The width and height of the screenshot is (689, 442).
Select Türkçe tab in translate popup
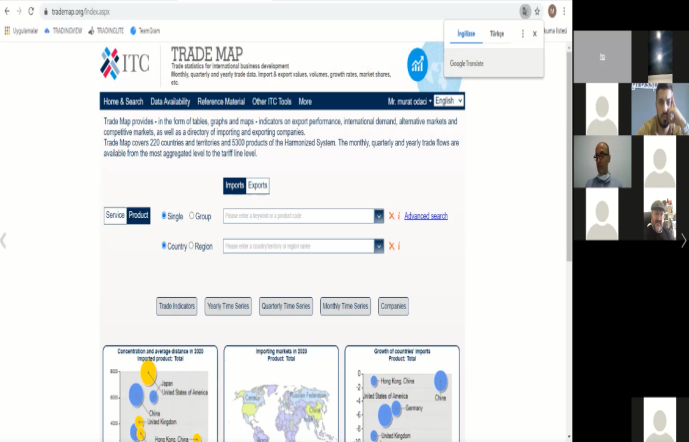tap(497, 34)
